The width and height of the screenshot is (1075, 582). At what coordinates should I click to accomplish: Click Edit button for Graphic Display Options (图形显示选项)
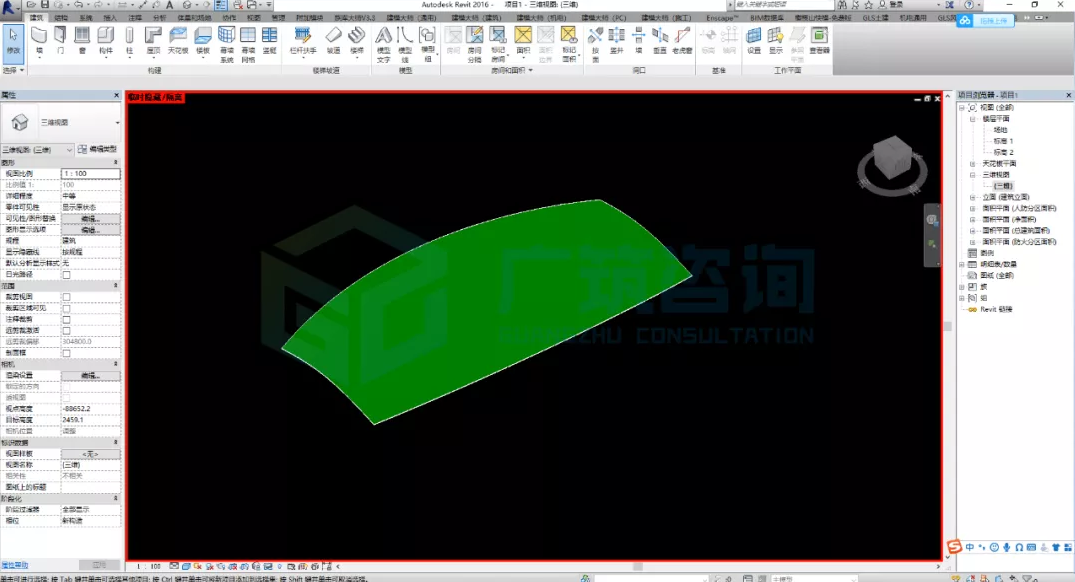(x=90, y=230)
